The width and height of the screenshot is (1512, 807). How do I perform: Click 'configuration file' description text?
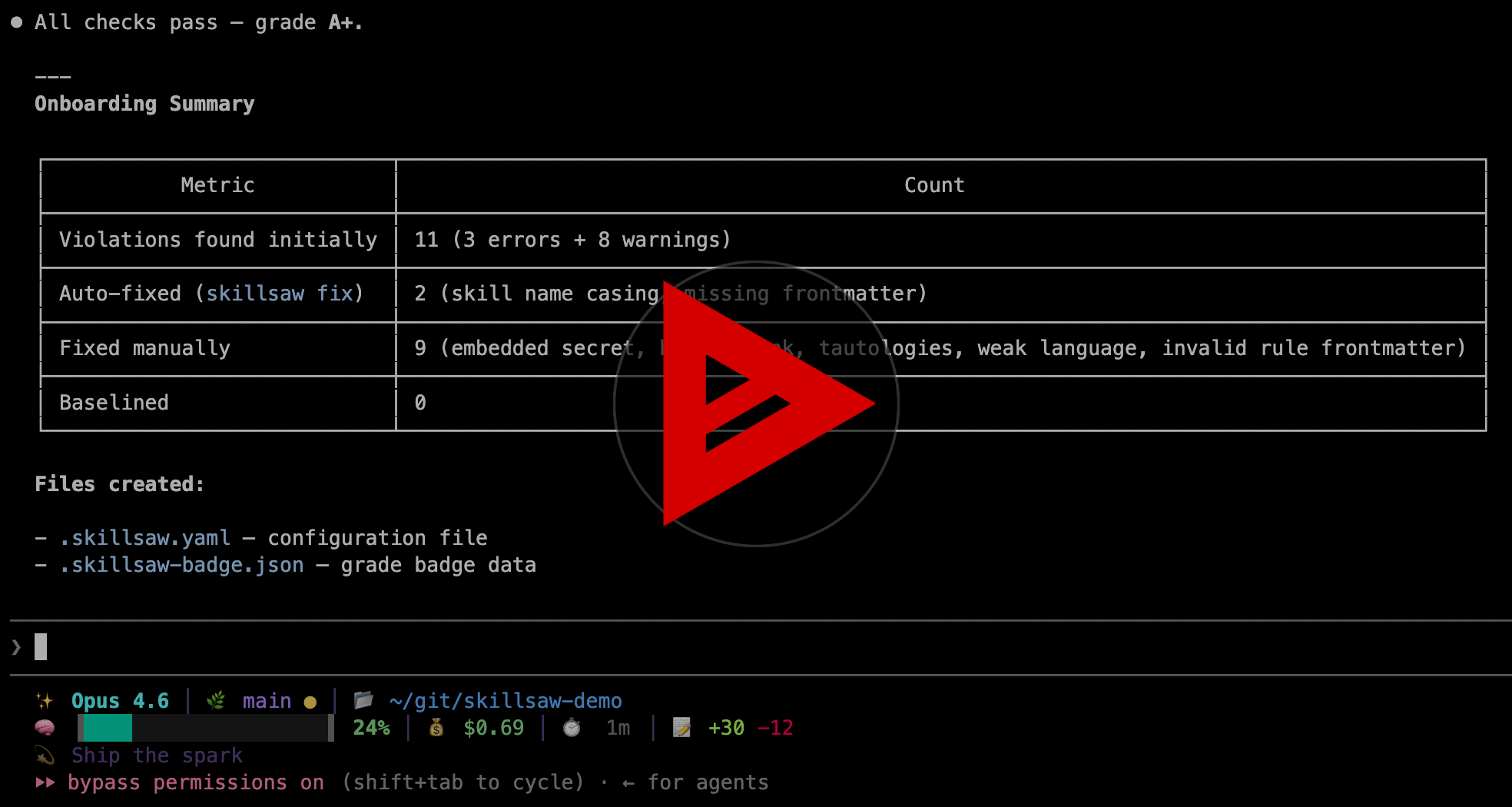point(377,538)
